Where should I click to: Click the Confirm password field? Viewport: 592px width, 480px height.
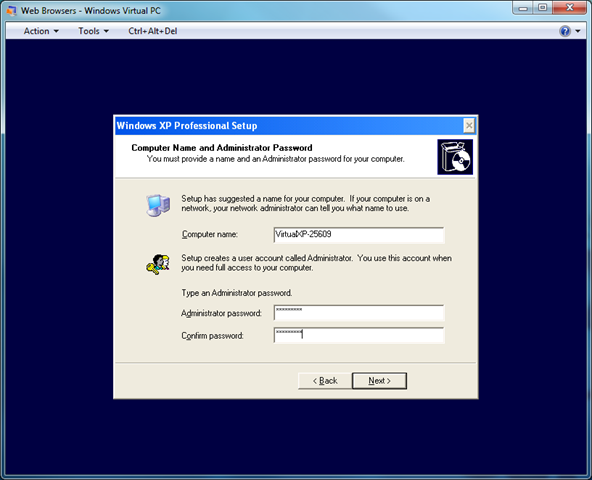359,335
